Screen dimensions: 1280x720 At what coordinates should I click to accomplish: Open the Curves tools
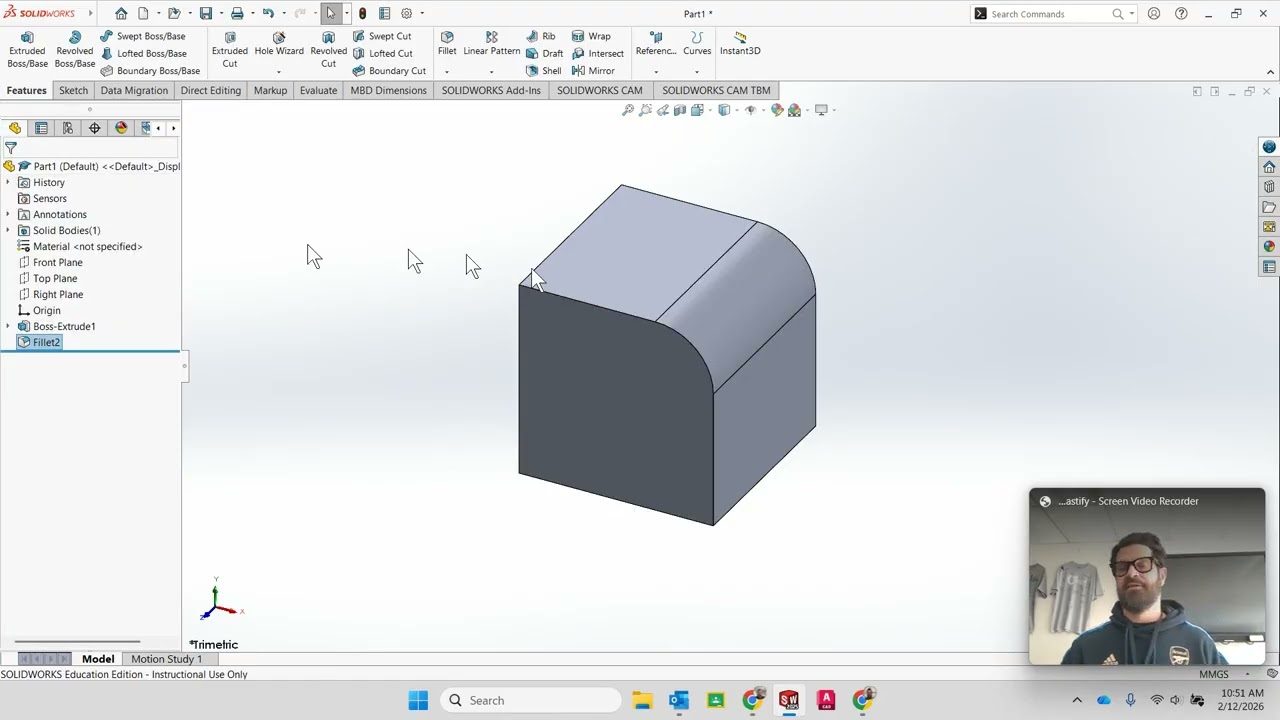pyautogui.click(x=697, y=44)
